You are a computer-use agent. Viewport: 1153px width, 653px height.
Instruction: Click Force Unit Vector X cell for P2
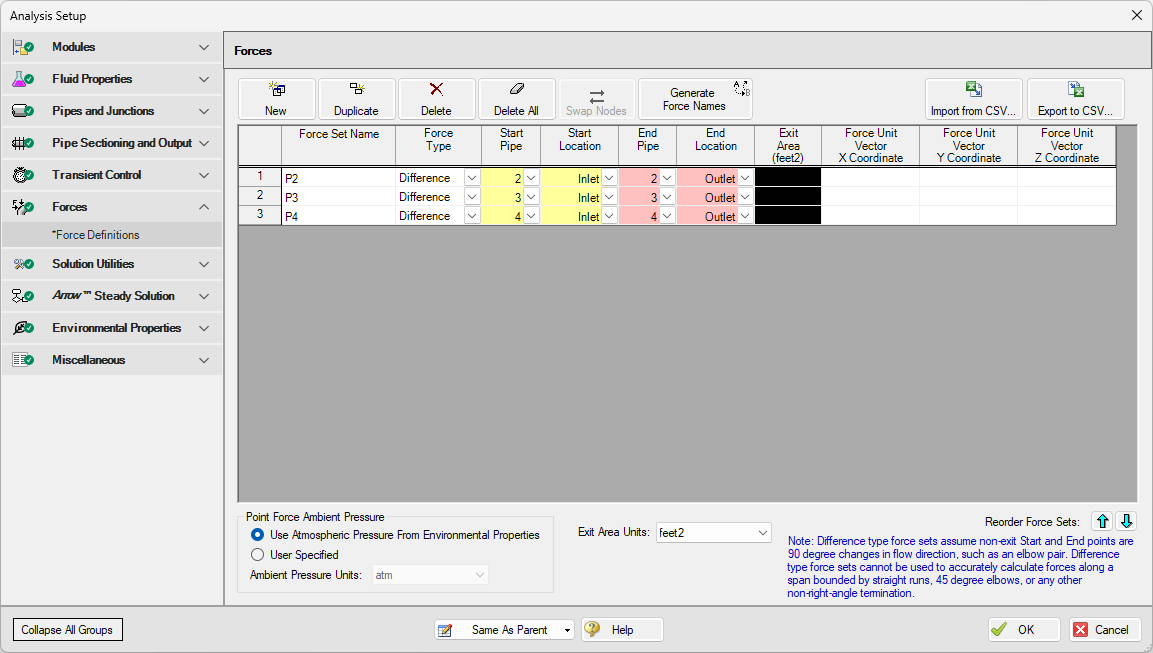870,178
